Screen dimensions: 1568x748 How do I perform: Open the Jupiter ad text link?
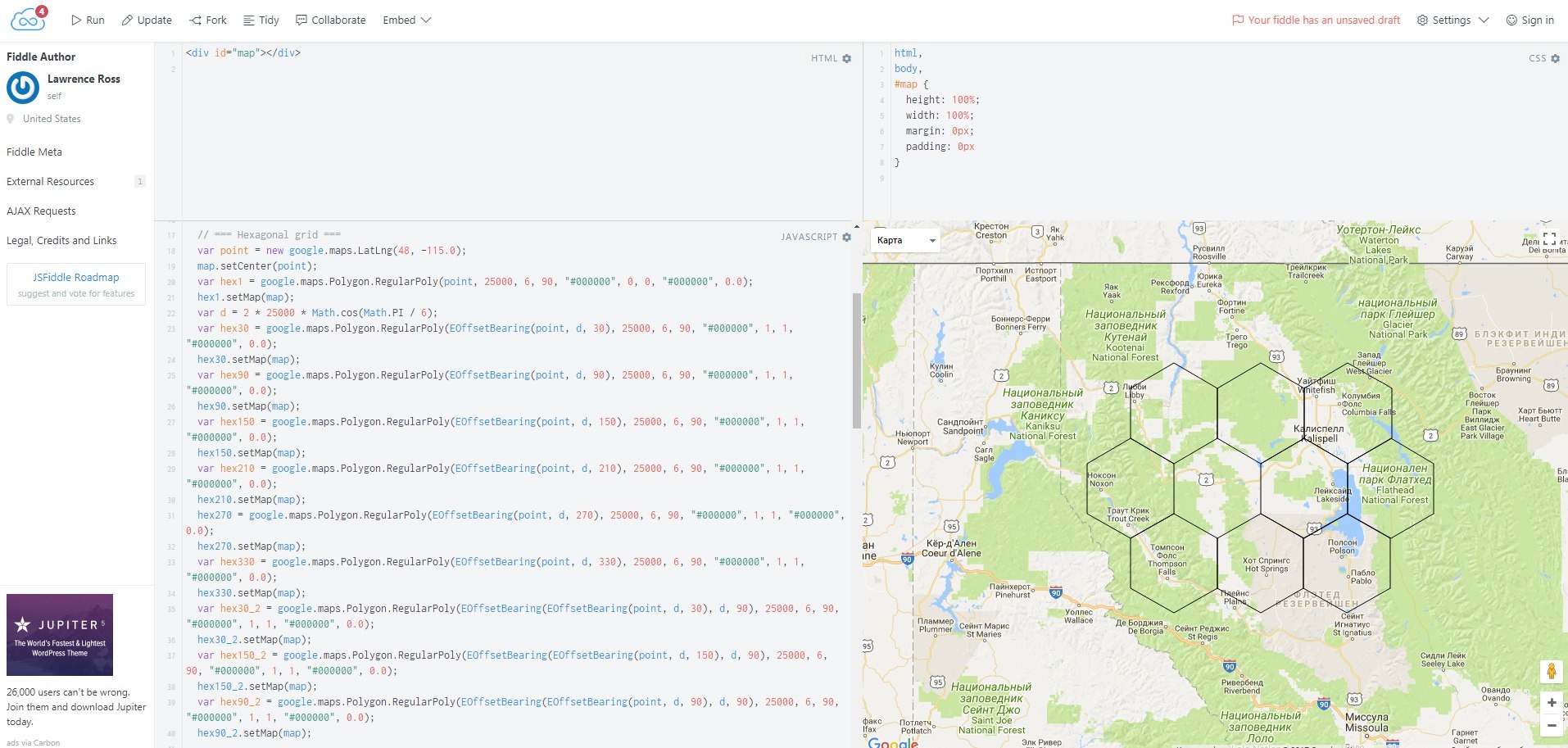tap(76, 707)
